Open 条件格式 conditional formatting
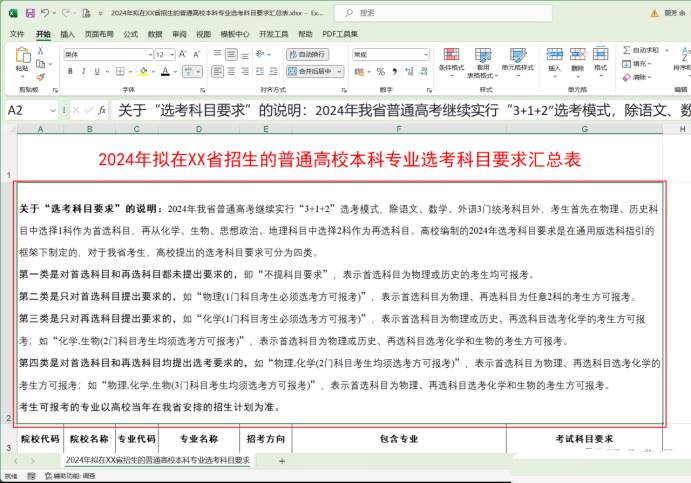Screen dimensions: 691x483 click(x=452, y=63)
